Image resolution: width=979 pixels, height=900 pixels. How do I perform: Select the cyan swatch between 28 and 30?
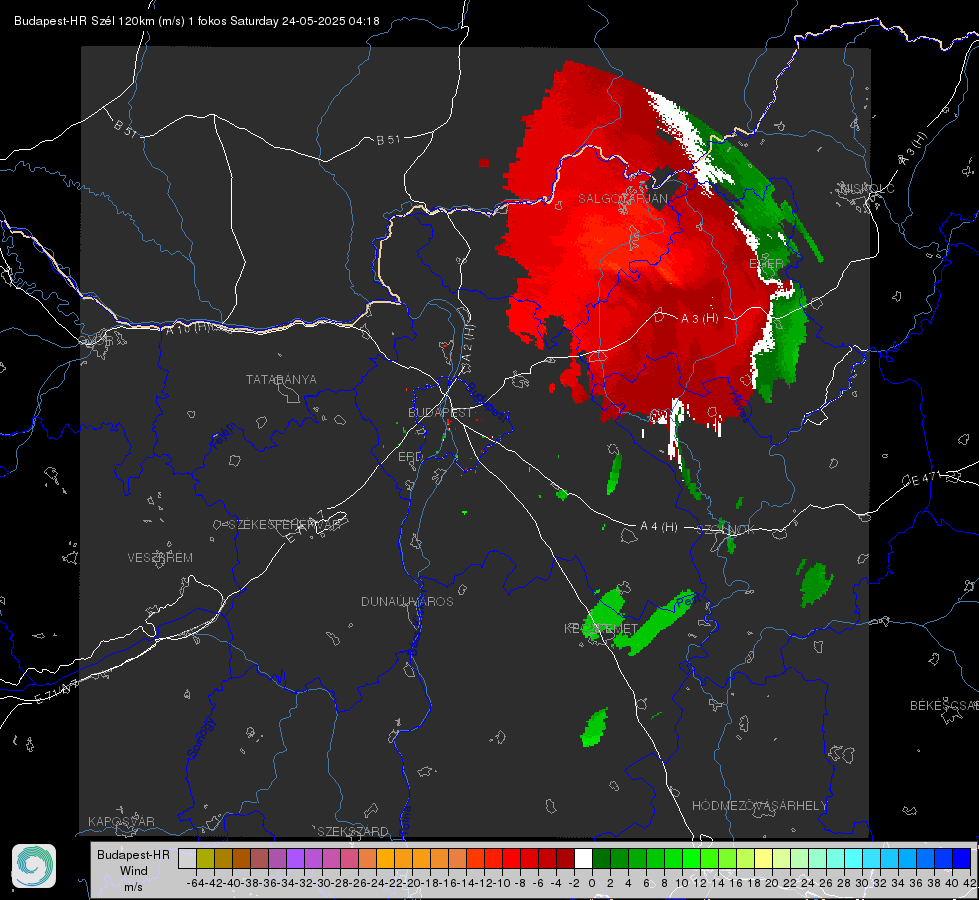pos(853,859)
